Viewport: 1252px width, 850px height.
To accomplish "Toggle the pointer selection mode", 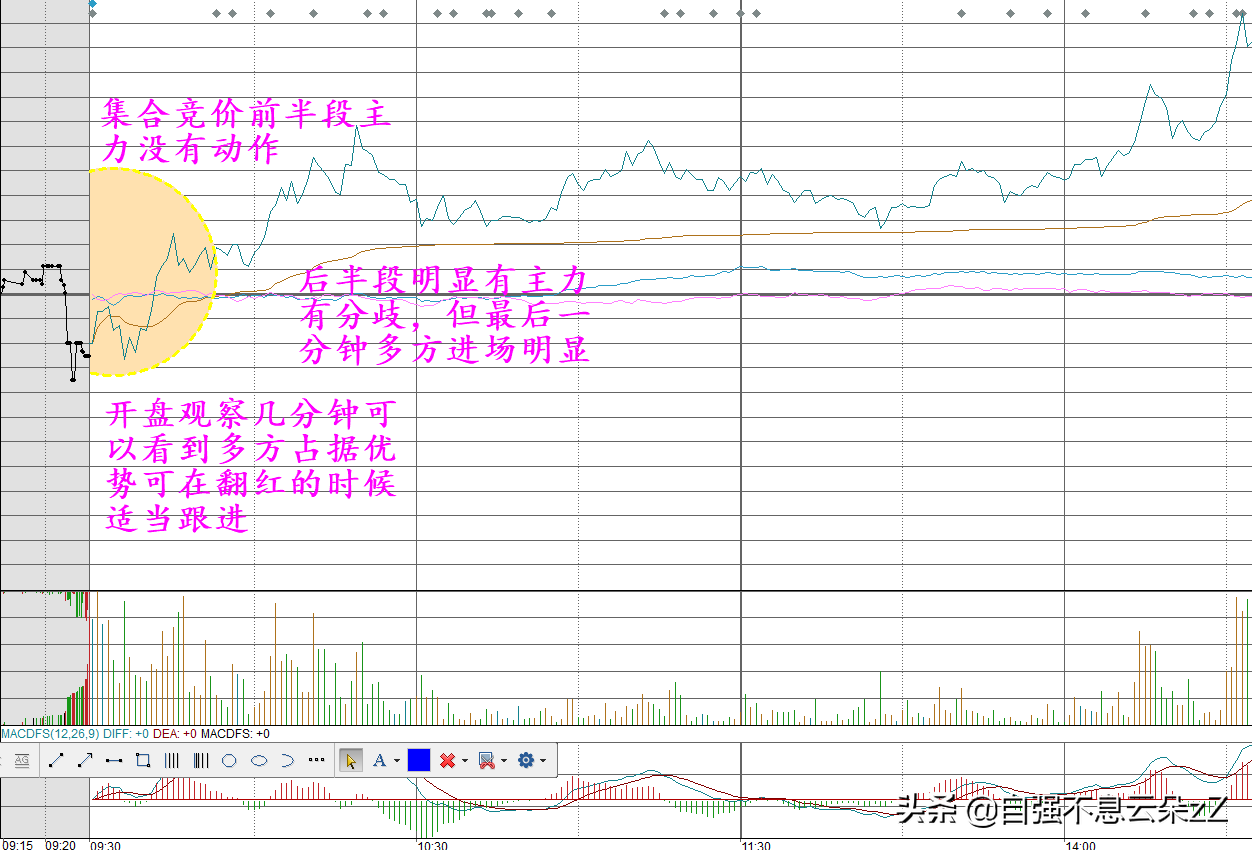I will click(x=351, y=760).
